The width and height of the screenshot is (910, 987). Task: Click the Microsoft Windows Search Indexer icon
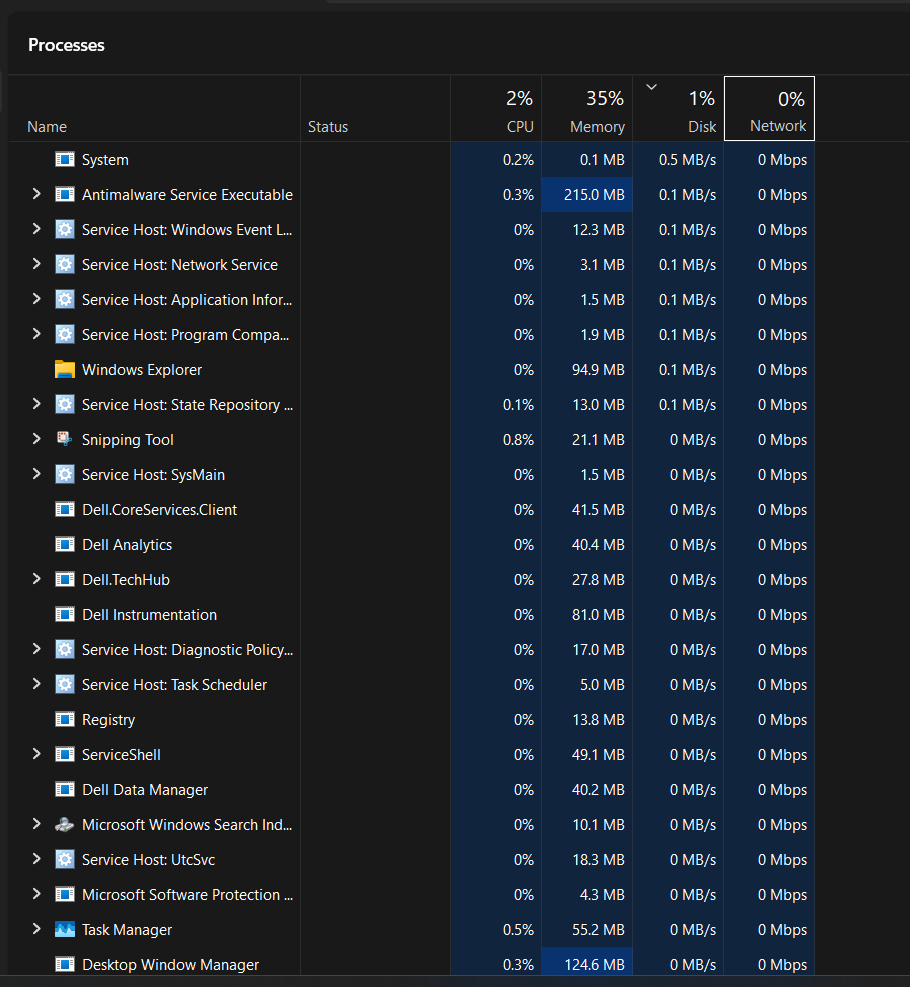pos(65,825)
